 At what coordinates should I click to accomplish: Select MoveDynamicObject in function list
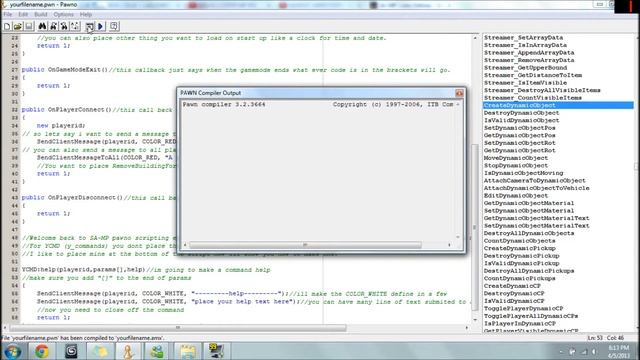pos(516,158)
